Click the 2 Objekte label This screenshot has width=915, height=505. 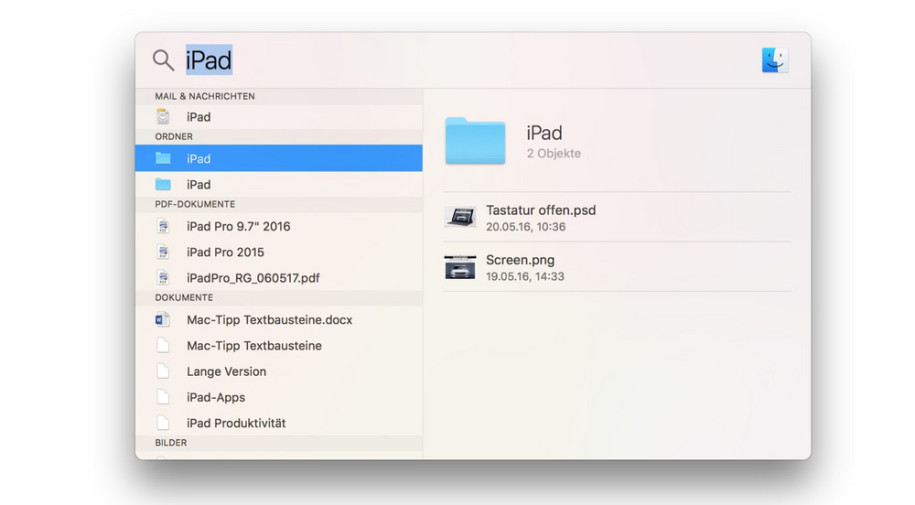click(x=554, y=154)
